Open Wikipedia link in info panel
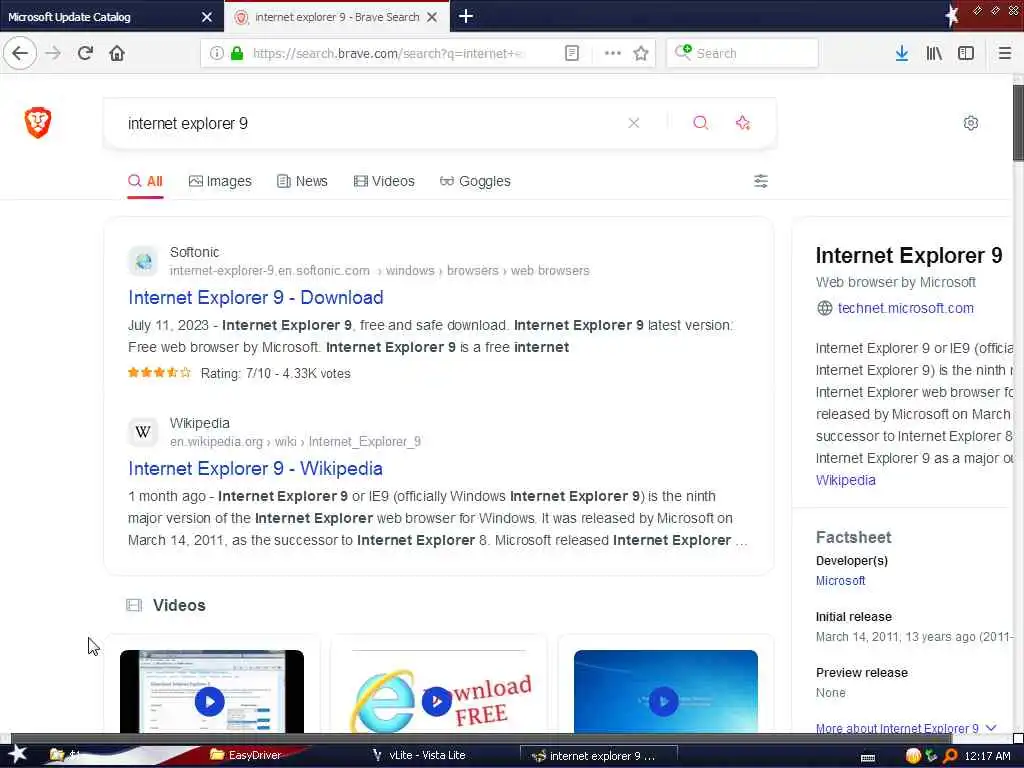Image resolution: width=1024 pixels, height=768 pixels. click(845, 480)
